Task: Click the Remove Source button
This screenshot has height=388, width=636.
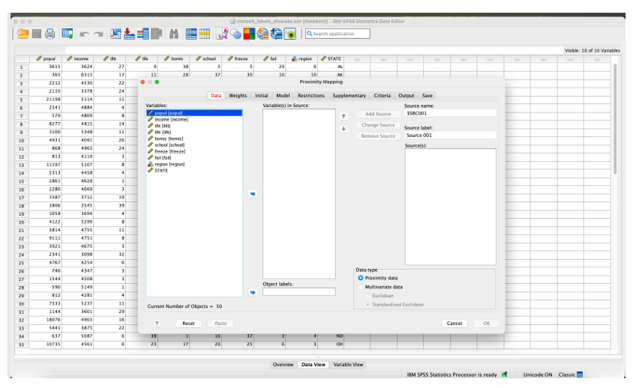Action: (378, 136)
